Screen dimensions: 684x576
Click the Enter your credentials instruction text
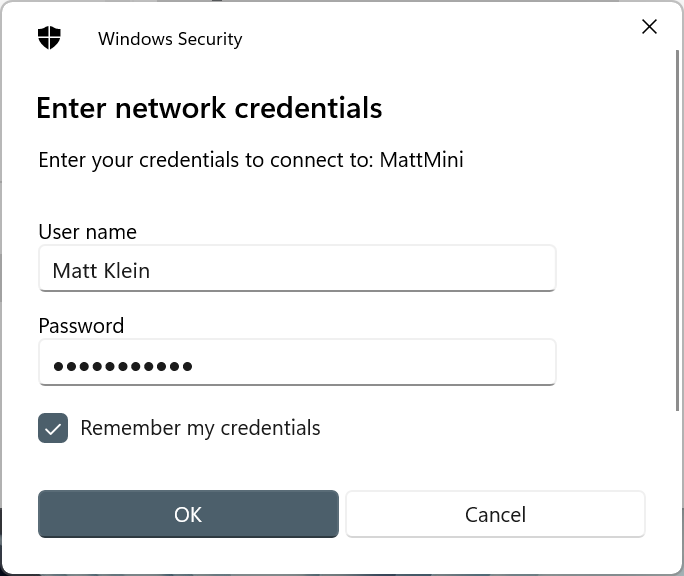[x=200, y=160]
